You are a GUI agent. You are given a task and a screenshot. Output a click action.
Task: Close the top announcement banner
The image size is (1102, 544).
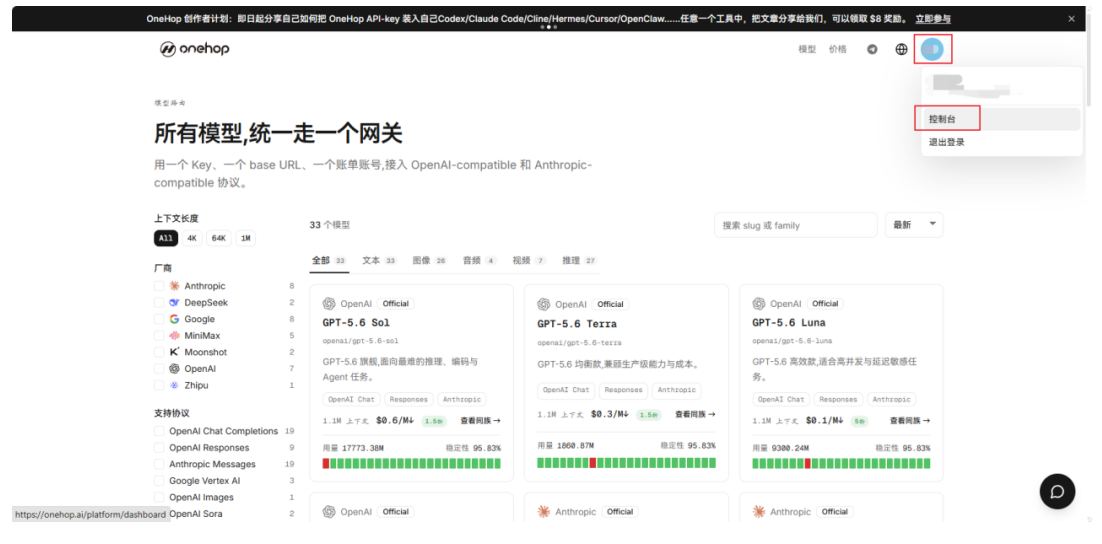[1071, 19]
